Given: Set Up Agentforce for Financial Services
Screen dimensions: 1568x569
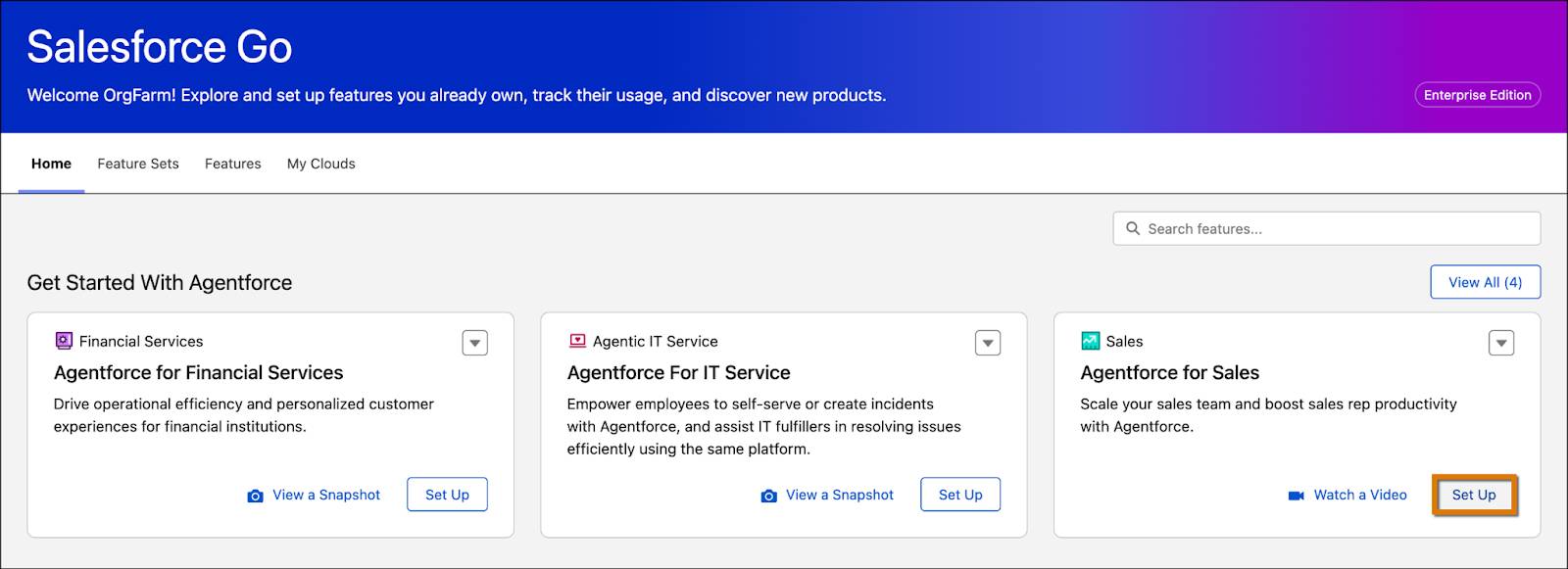Looking at the screenshot, I should click(x=447, y=495).
